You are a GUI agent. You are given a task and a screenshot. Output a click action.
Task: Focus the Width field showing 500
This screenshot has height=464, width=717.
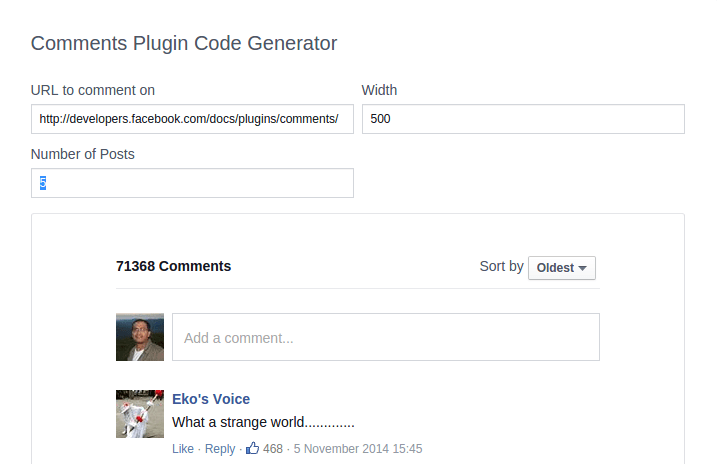point(523,119)
